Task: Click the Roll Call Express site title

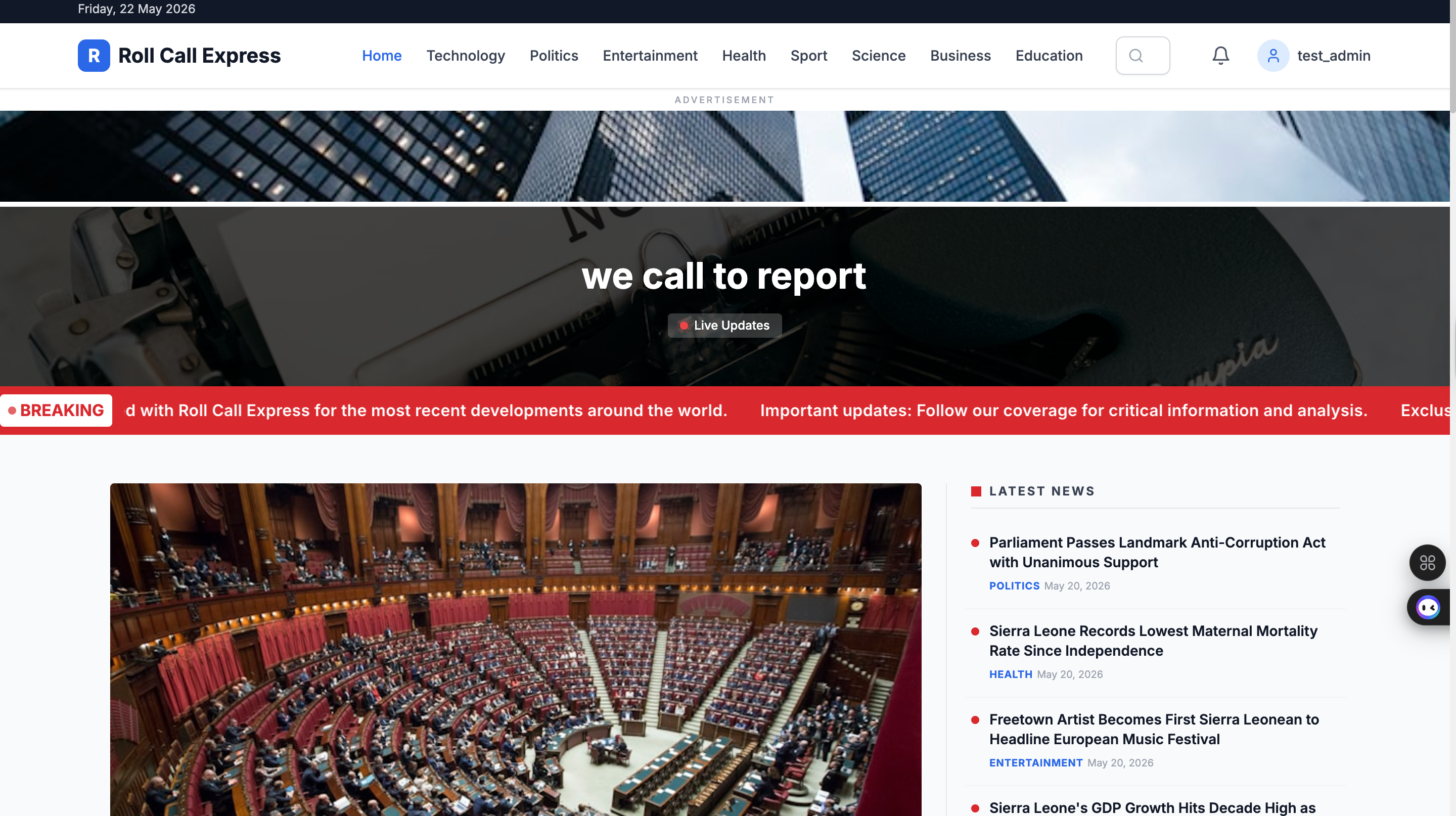Action: coord(199,56)
